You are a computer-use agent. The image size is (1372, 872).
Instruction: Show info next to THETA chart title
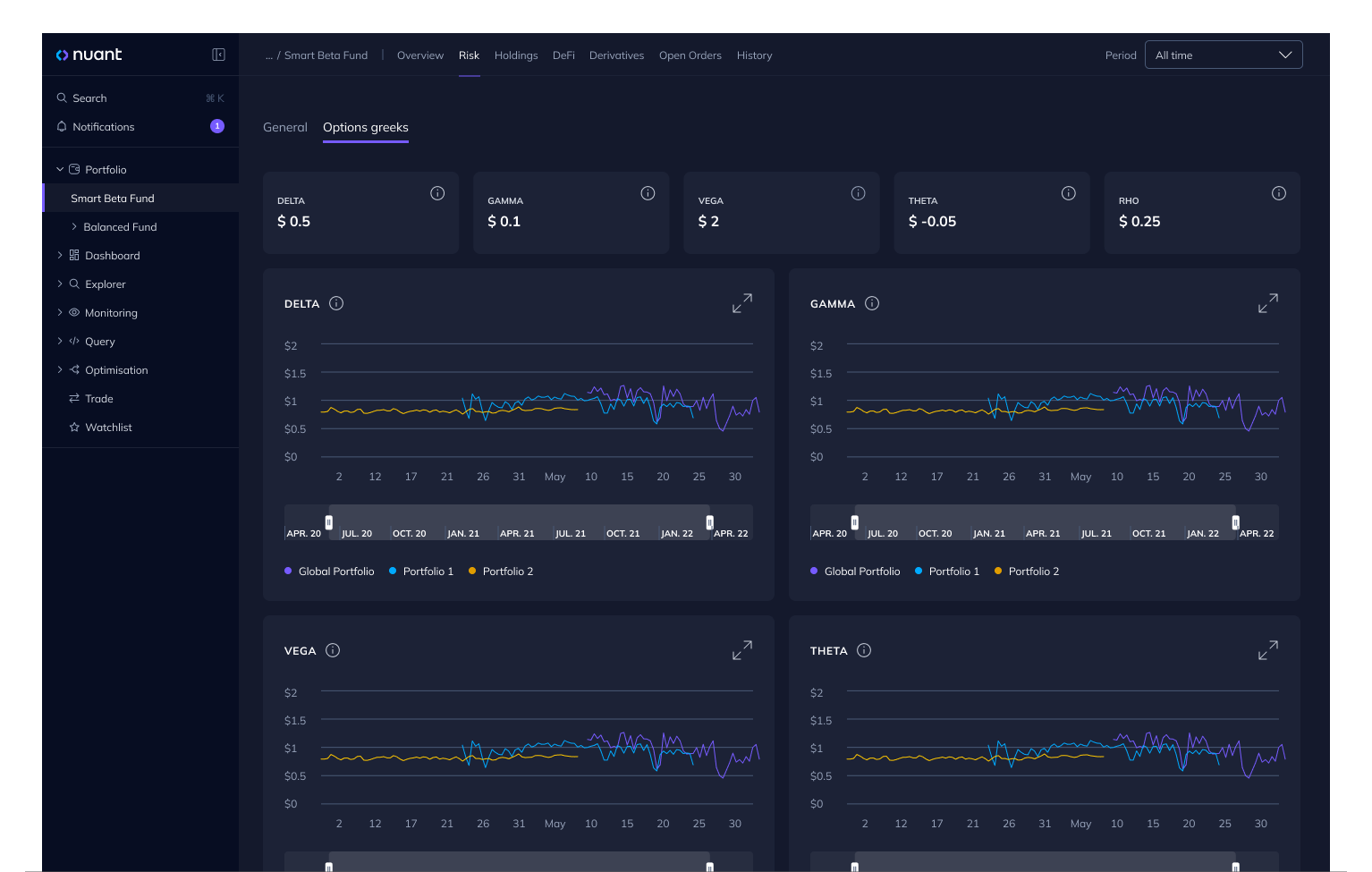(864, 650)
